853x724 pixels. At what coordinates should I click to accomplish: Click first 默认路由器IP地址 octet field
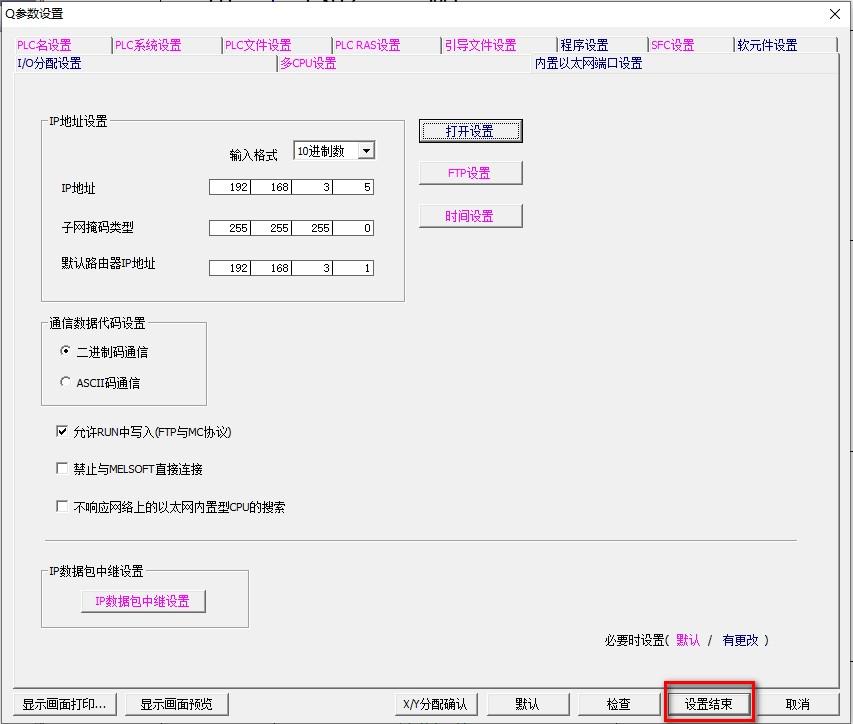tap(230, 268)
